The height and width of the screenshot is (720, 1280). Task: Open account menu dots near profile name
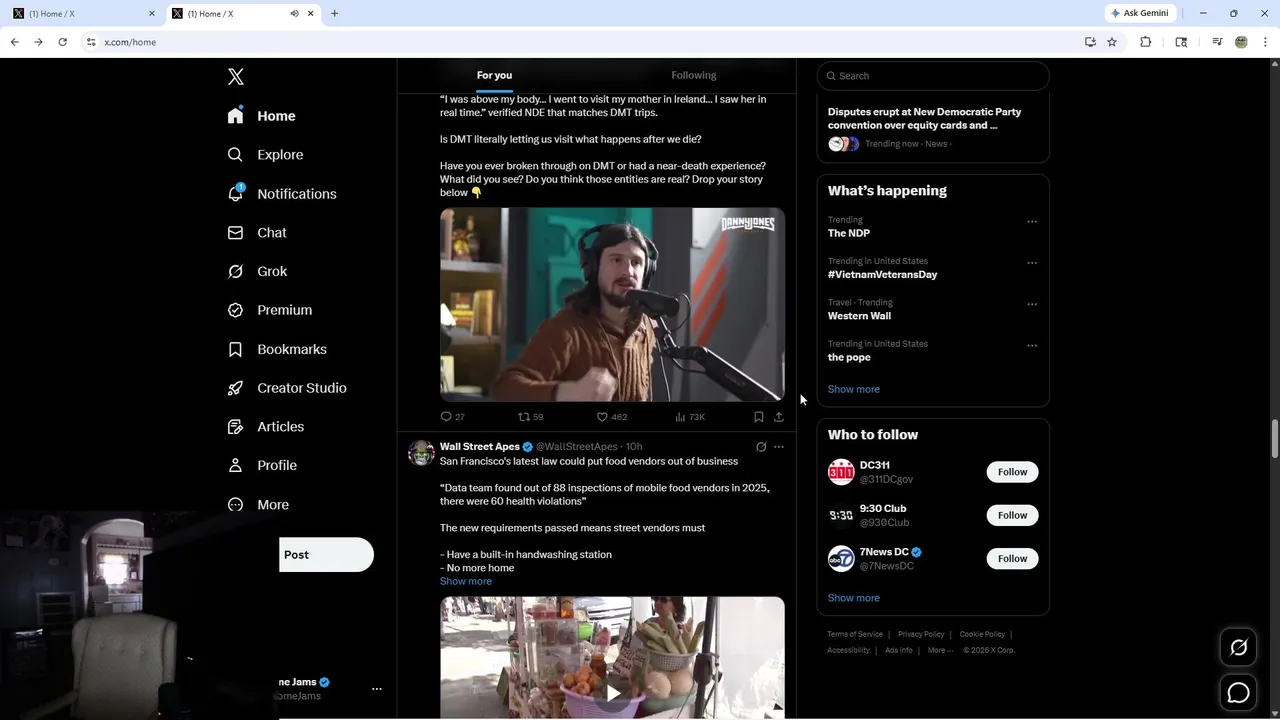pos(377,689)
